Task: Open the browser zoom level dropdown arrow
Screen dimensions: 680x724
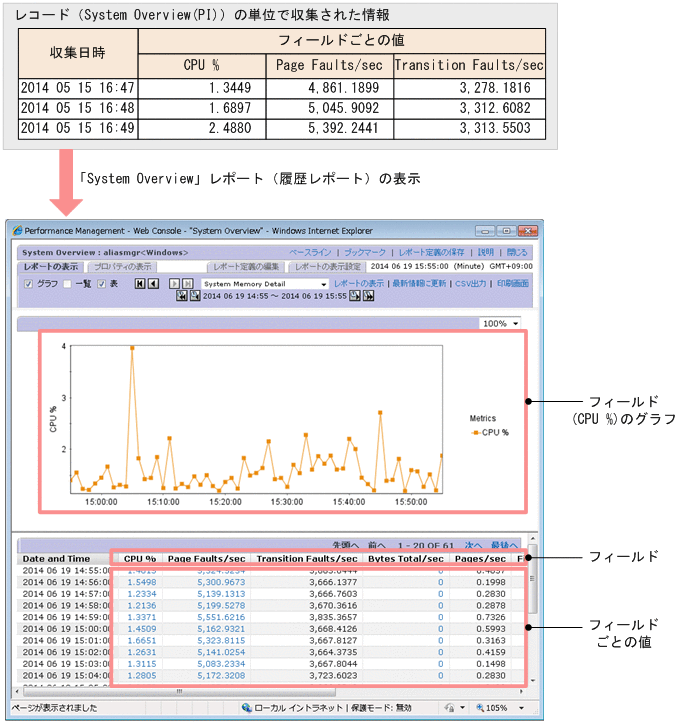Action: (x=521, y=708)
